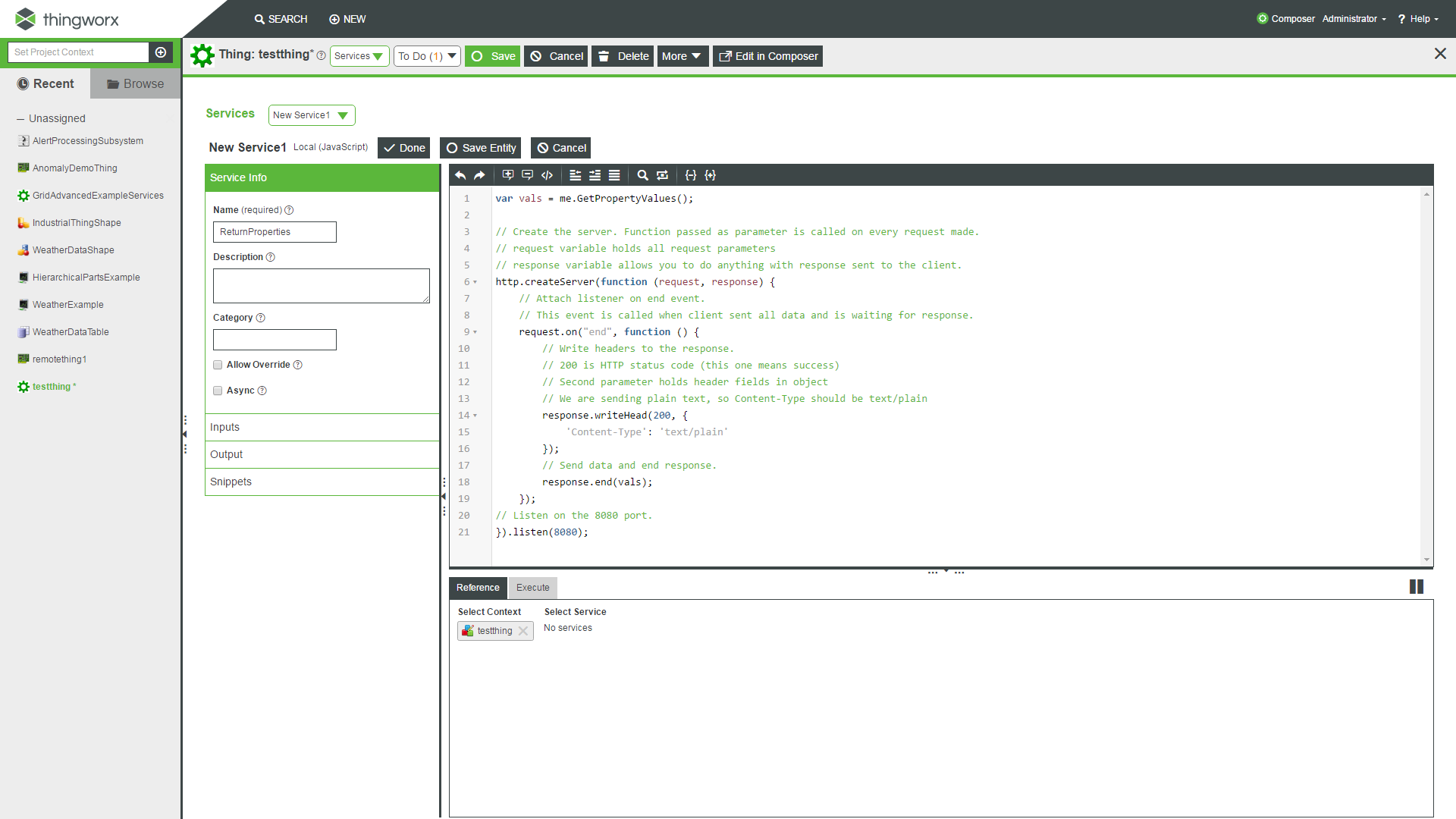Screen dimensions: 1456x819
Task: Click Edit in Composer button
Action: (x=767, y=56)
